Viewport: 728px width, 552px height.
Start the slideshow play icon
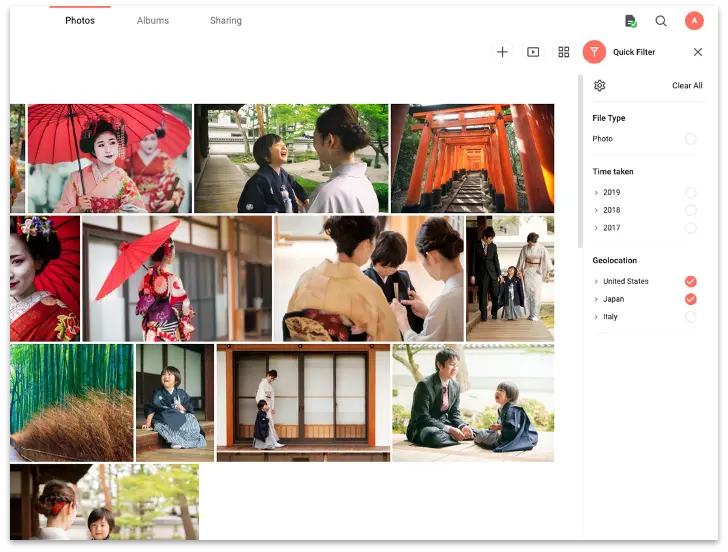[x=533, y=52]
